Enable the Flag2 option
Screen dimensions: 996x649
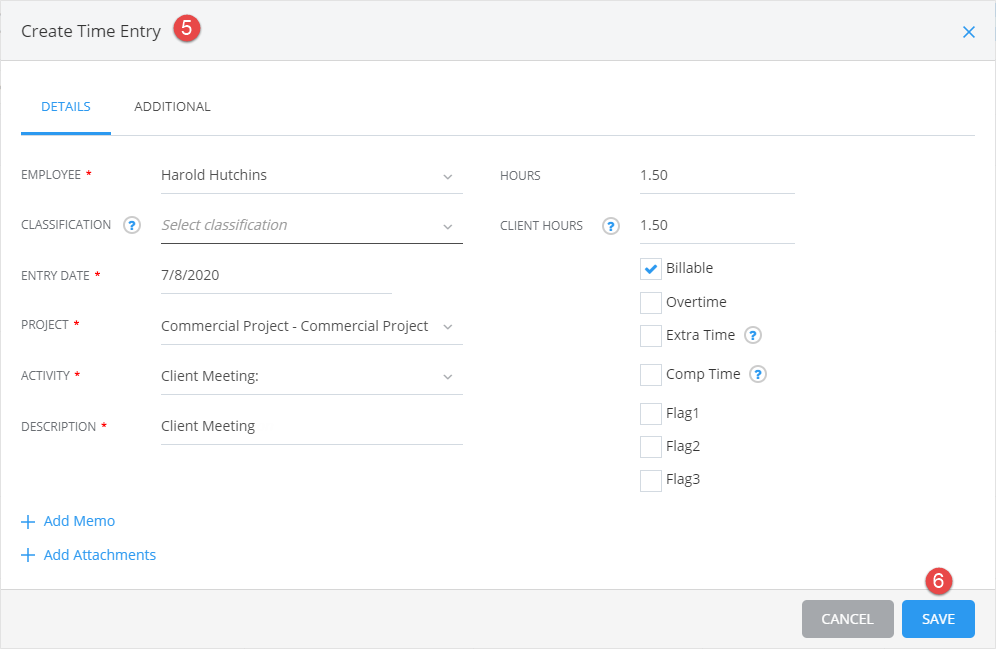[x=650, y=446]
